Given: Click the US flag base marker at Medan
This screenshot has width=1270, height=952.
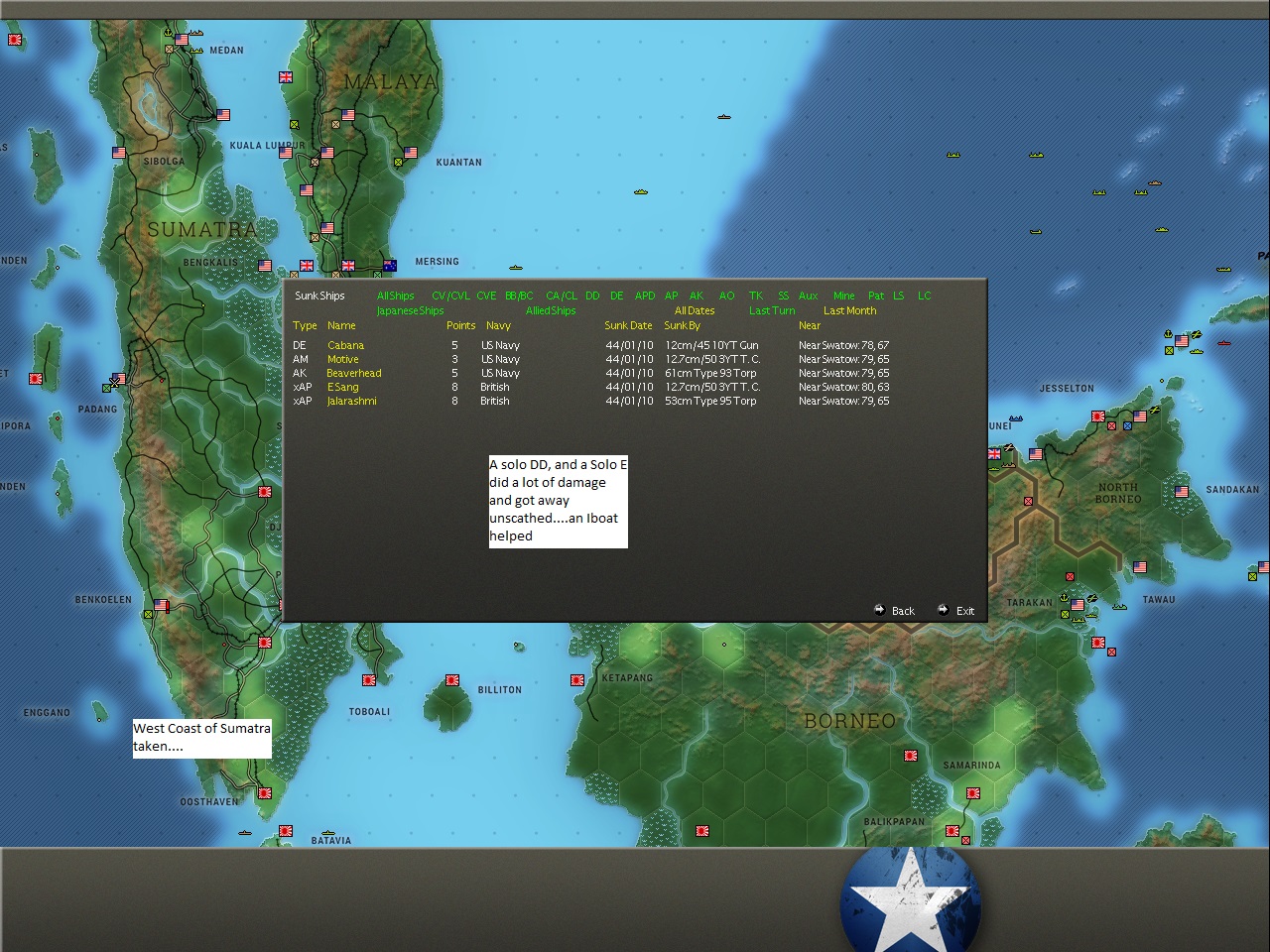Looking at the screenshot, I should tap(182, 41).
